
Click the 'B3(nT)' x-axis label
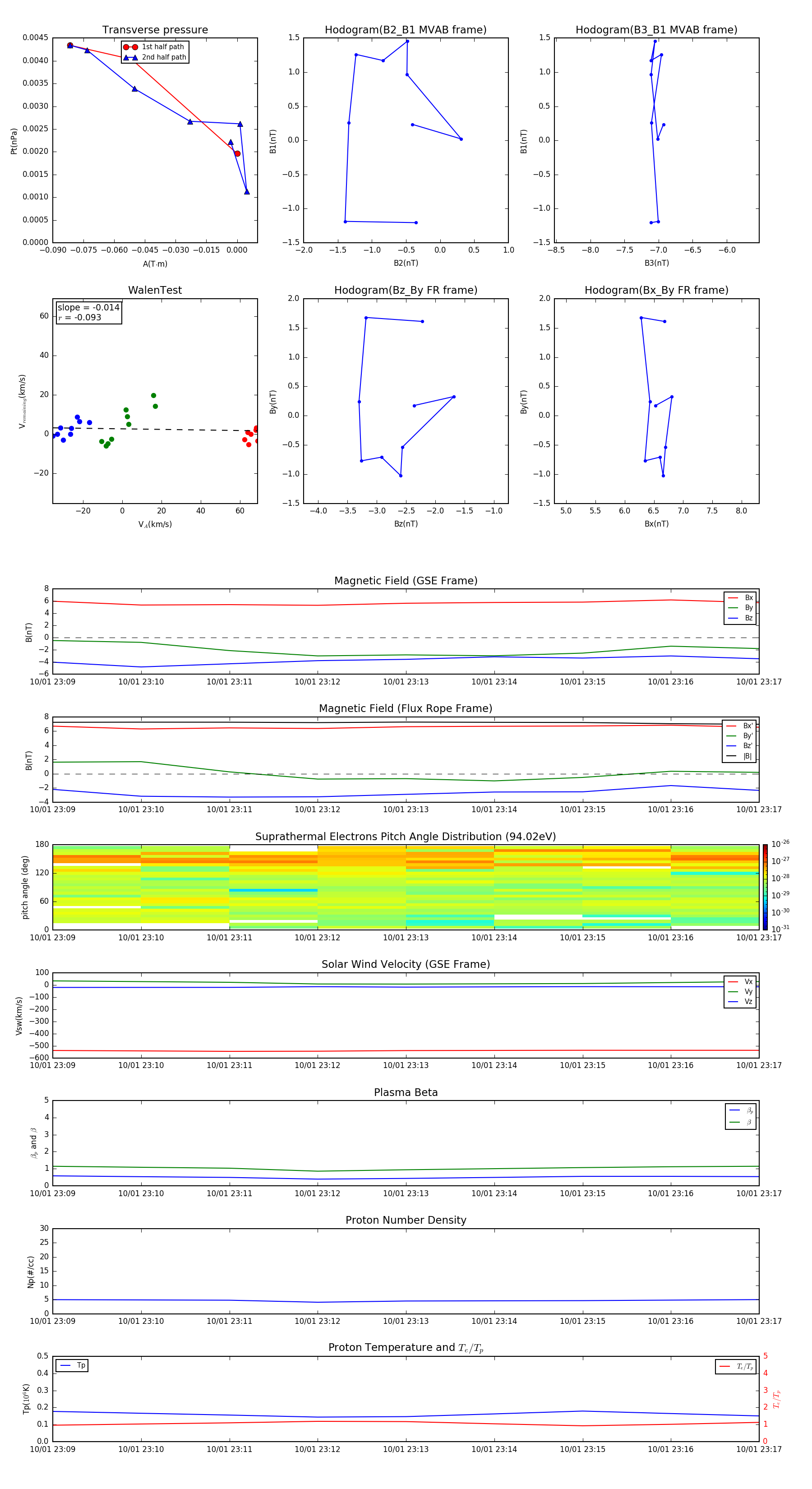tap(656, 263)
